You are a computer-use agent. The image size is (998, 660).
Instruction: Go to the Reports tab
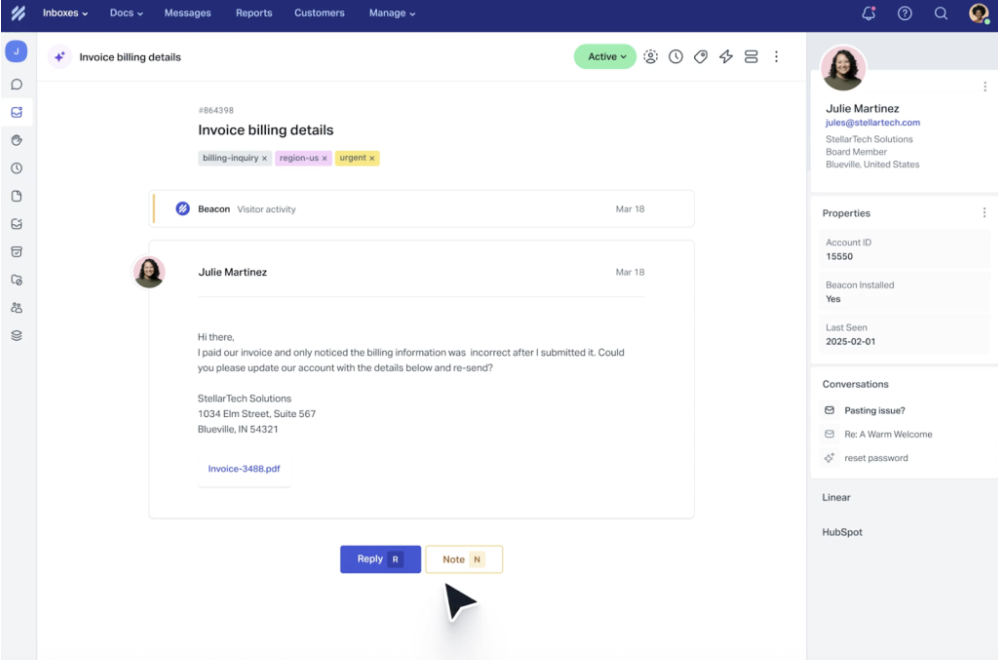pyautogui.click(x=253, y=13)
